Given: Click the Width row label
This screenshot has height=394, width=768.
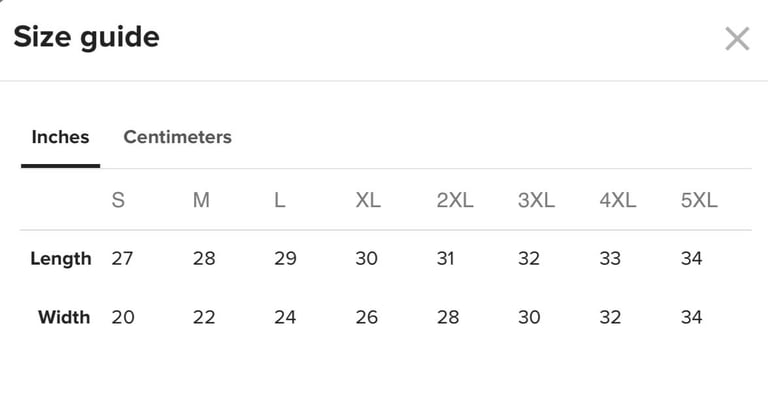Looking at the screenshot, I should pos(64,317).
